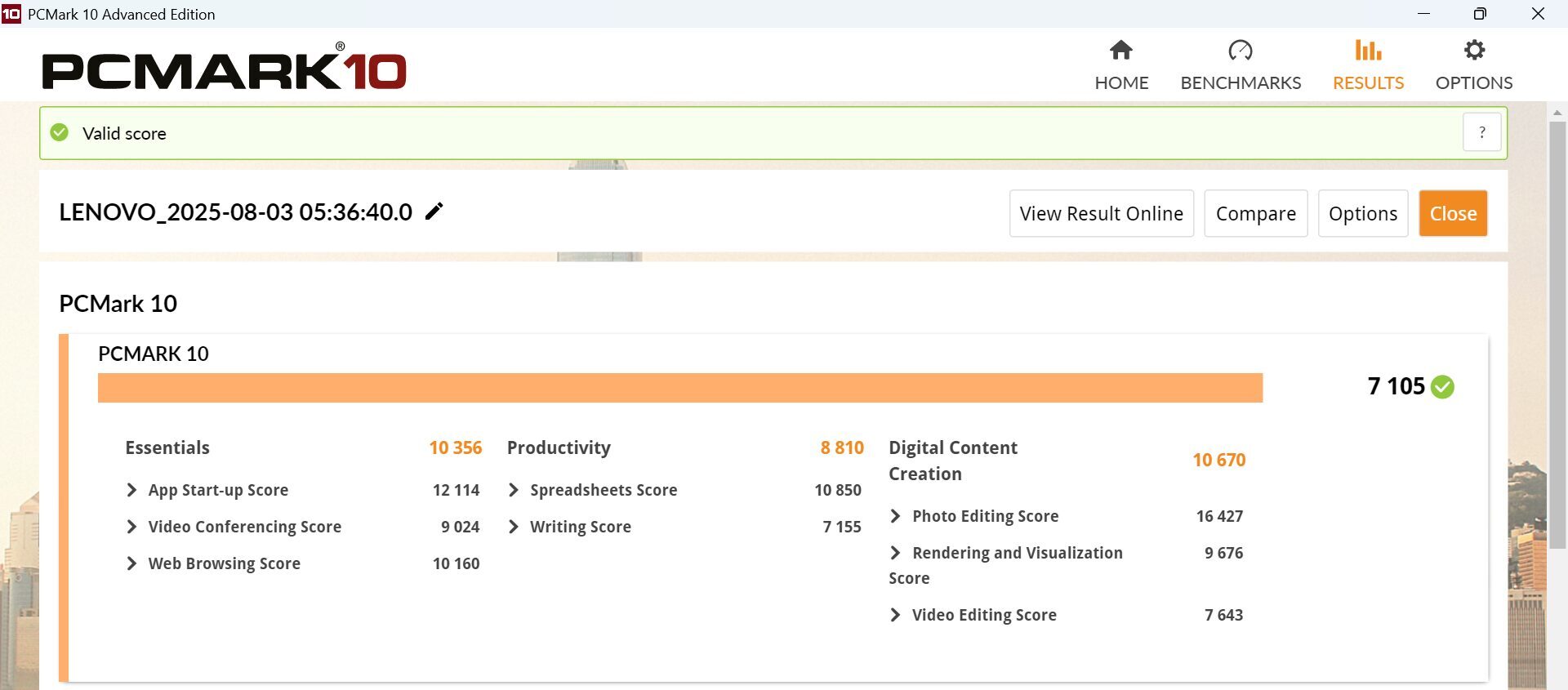
Task: Click the Essentials score 10 356
Action: click(x=456, y=447)
